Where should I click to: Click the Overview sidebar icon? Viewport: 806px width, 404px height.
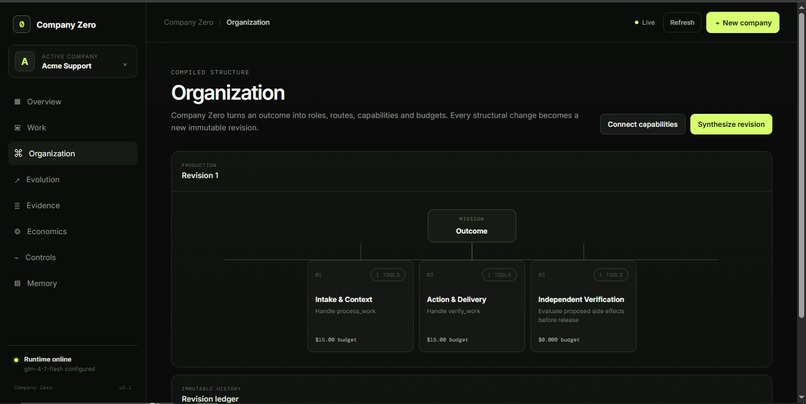[x=17, y=102]
